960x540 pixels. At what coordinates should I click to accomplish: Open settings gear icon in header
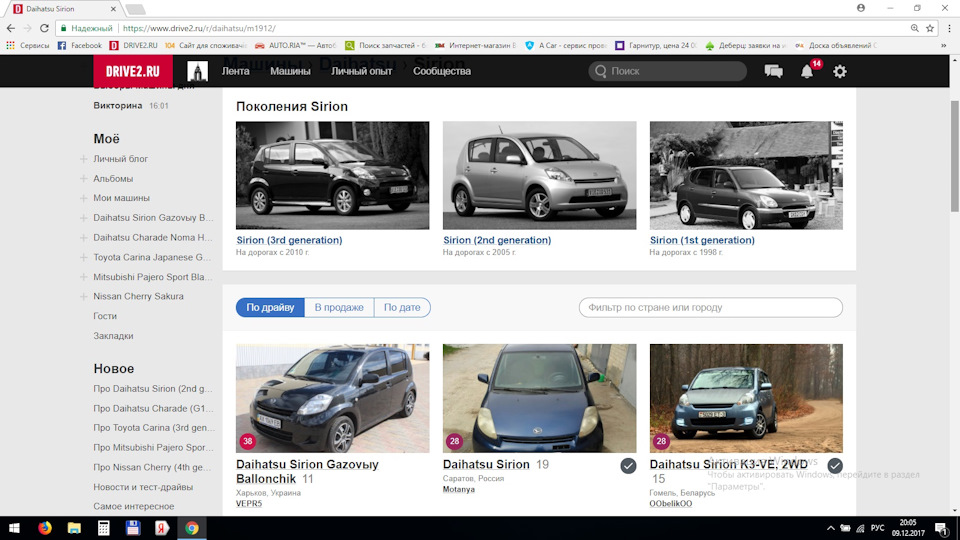[840, 71]
